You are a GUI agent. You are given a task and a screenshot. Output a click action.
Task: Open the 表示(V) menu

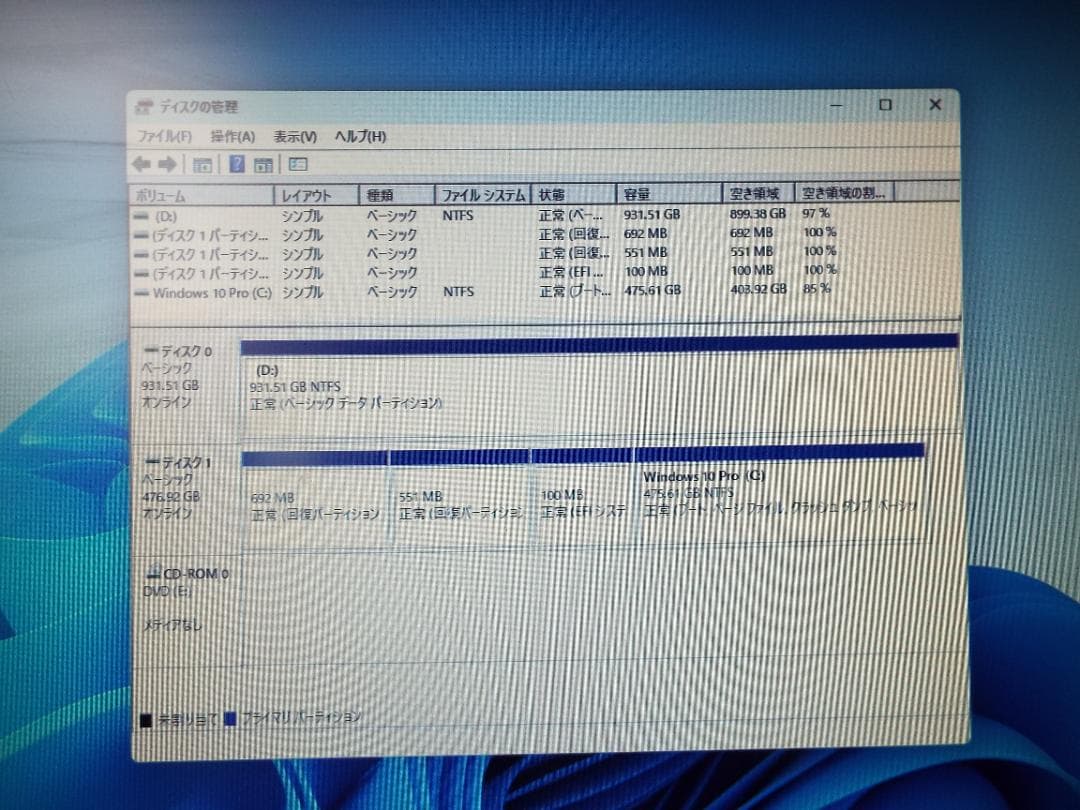click(295, 136)
